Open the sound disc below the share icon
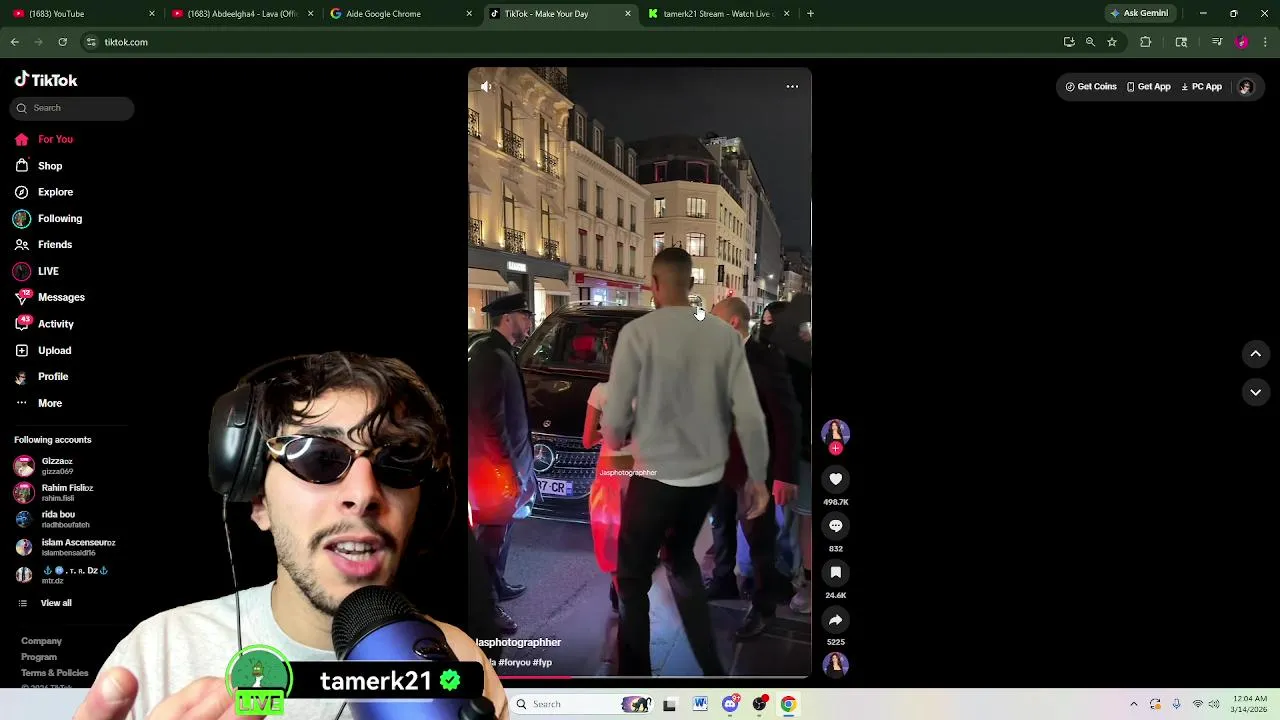 click(x=835, y=664)
